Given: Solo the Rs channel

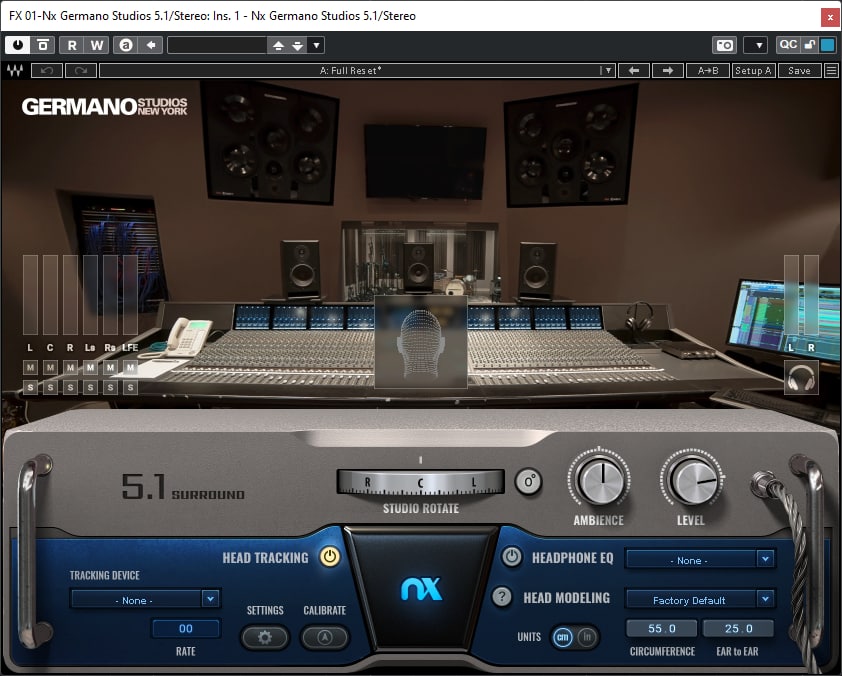Looking at the screenshot, I should pyautogui.click(x=110, y=387).
